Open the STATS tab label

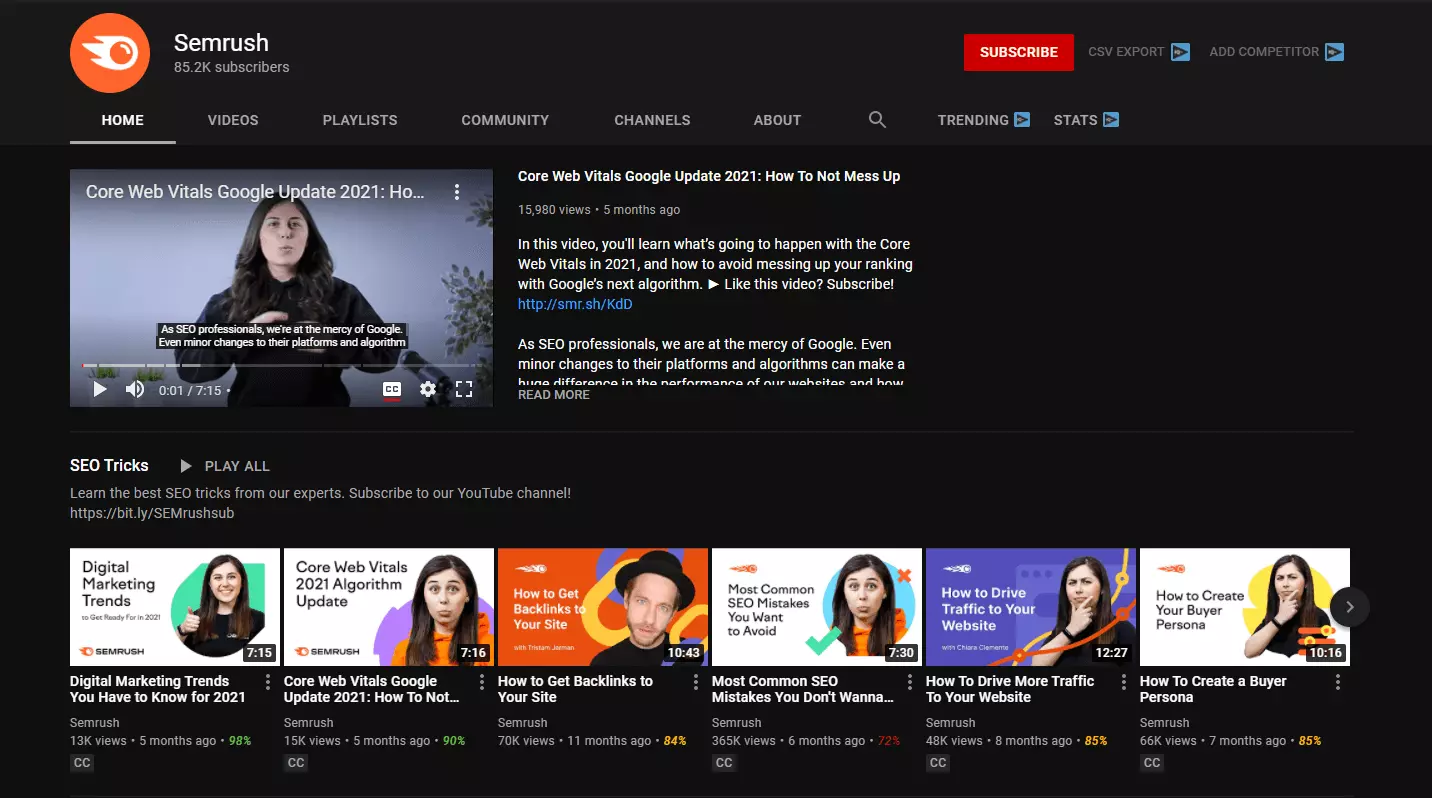1075,120
